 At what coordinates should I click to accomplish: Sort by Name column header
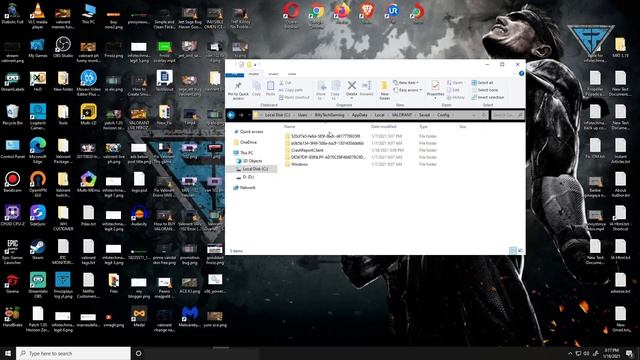coord(289,127)
